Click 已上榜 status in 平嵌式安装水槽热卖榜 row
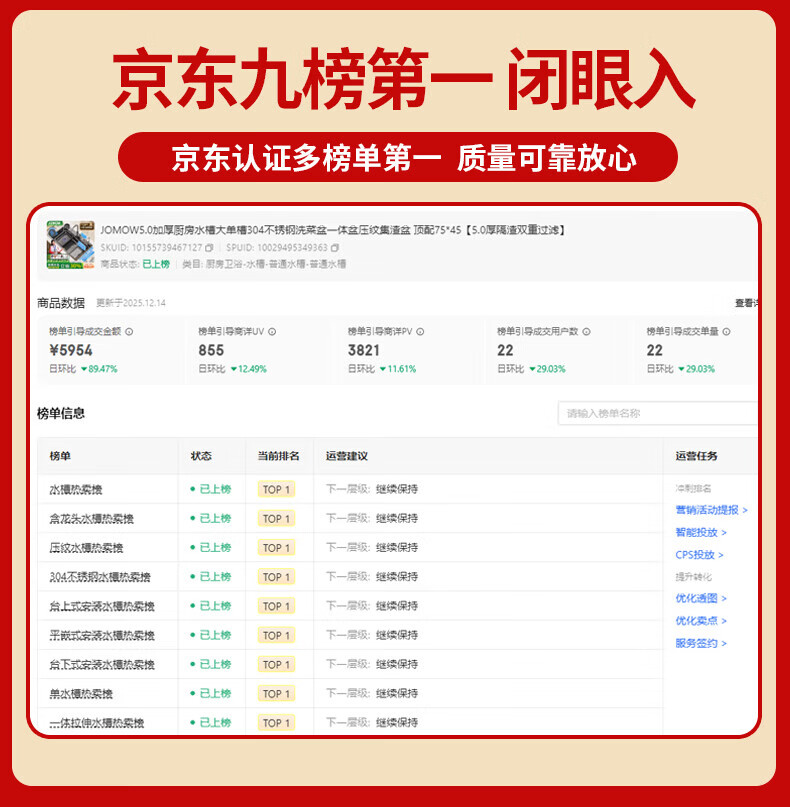The height and width of the screenshot is (807, 790). [210, 636]
